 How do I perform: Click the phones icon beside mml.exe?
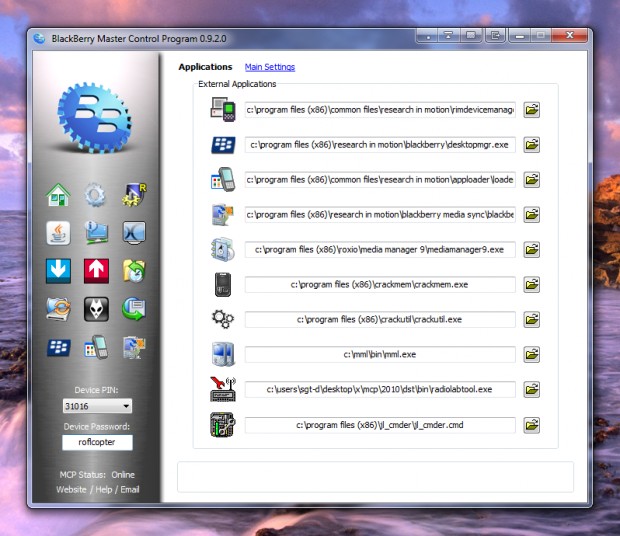click(x=223, y=354)
